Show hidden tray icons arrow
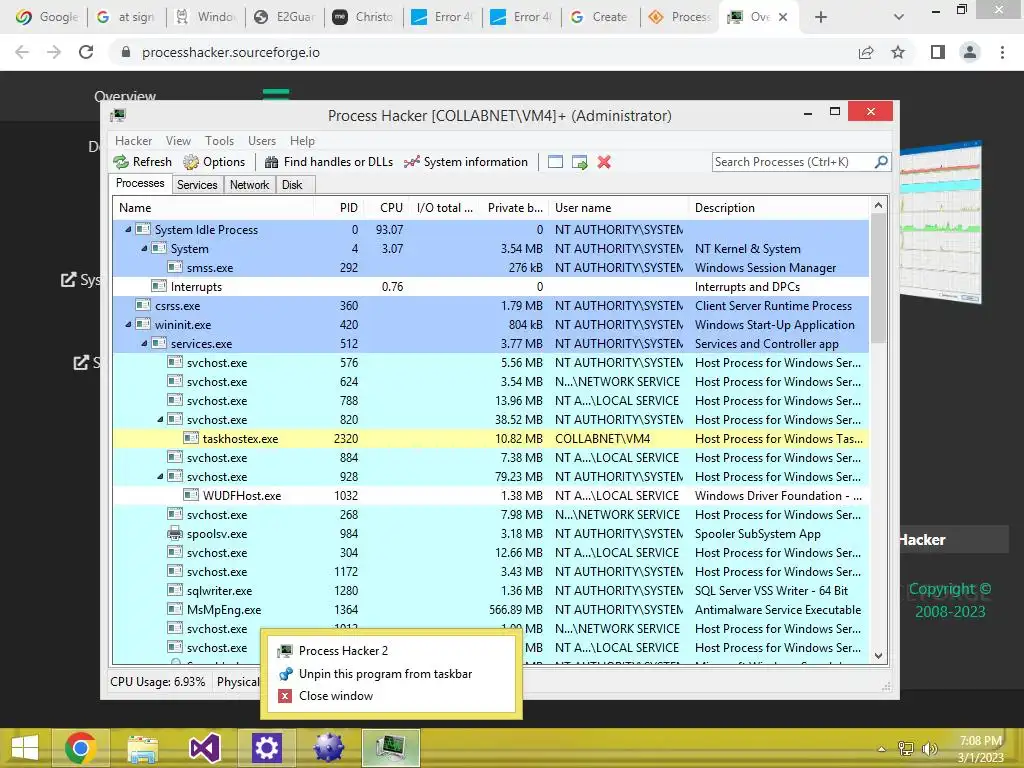This screenshot has height=768, width=1024. point(882,749)
